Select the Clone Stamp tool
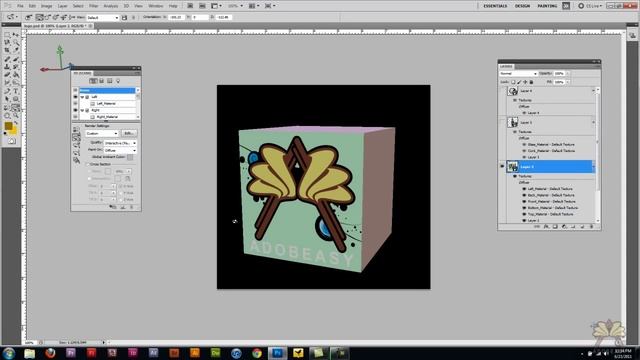Viewport: 640px width, 360px height. (x=7, y=67)
